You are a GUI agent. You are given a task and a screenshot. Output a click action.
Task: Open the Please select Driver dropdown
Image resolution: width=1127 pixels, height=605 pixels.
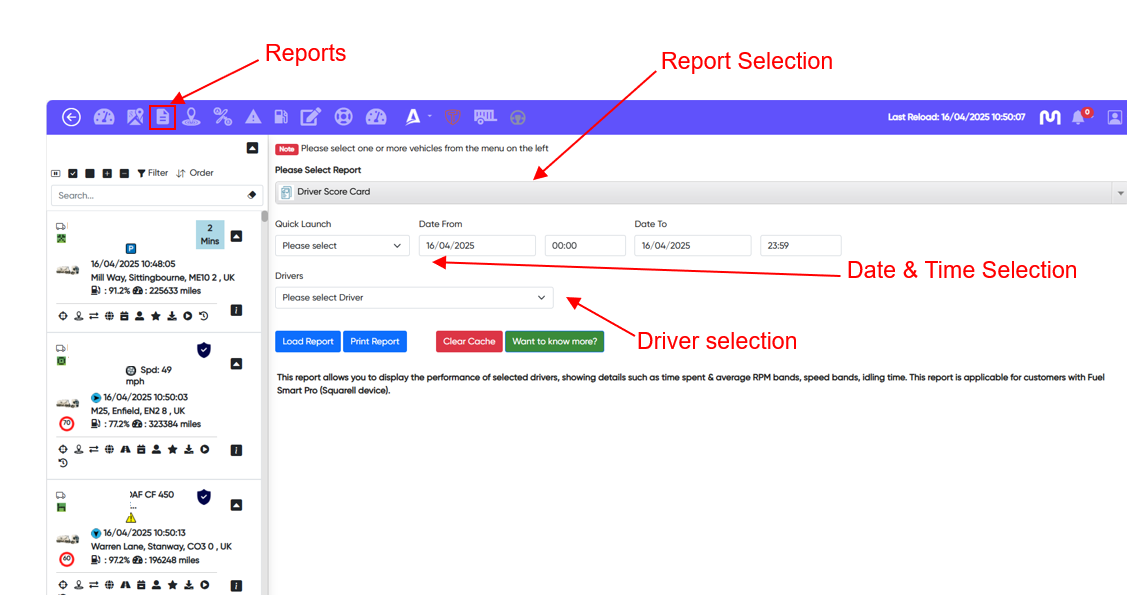pyautogui.click(x=414, y=298)
